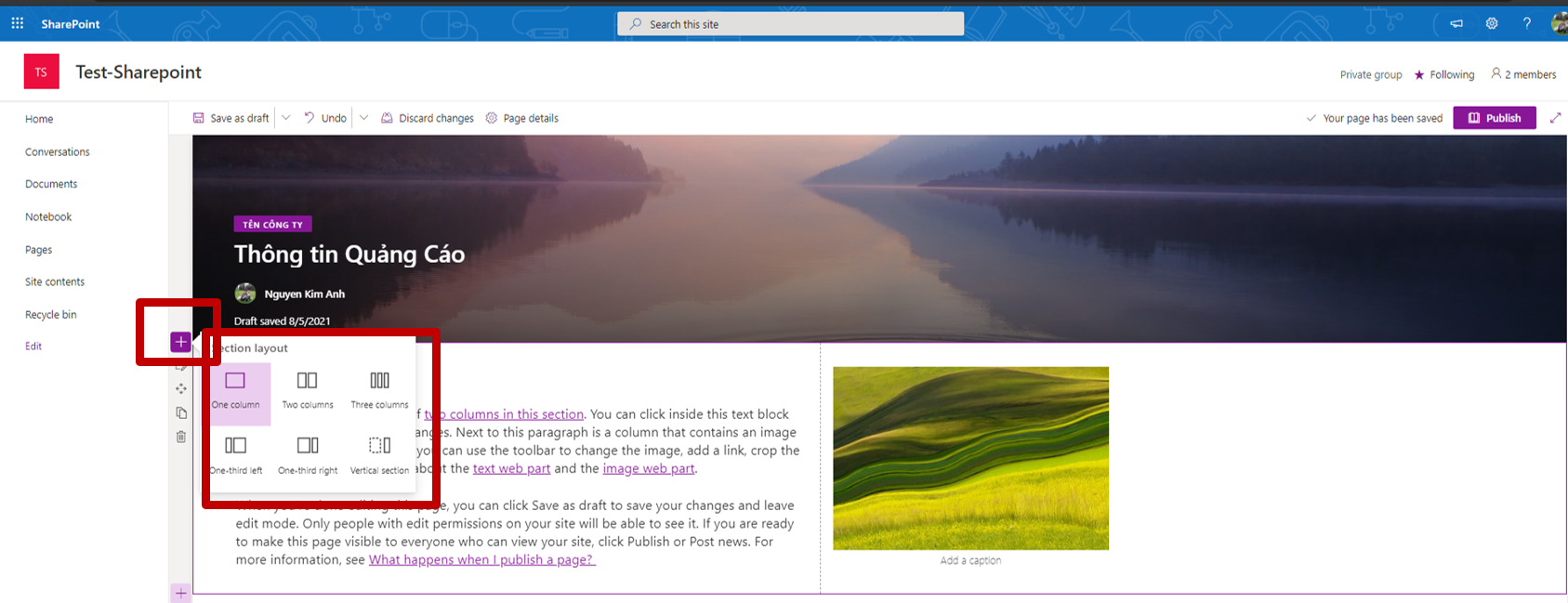Open the help question mark
The width and height of the screenshot is (1568, 603).
1526,24
